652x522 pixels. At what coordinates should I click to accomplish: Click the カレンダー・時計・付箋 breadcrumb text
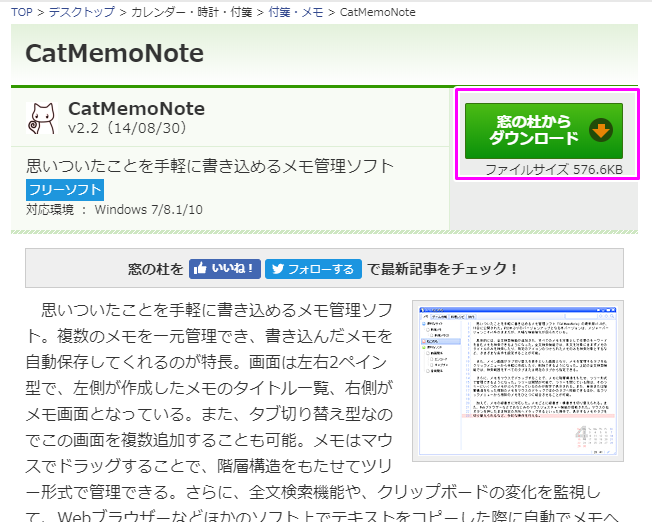tap(191, 12)
